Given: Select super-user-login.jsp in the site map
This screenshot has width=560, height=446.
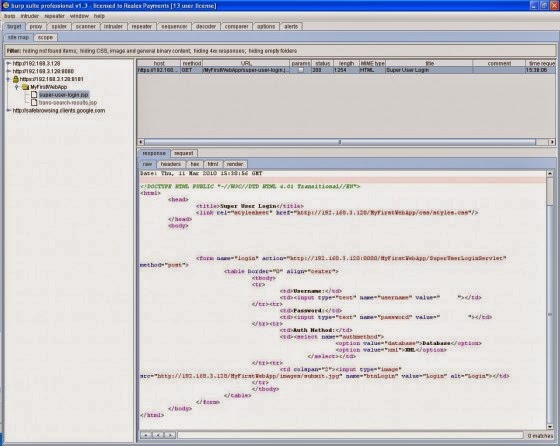Looking at the screenshot, I should [x=64, y=95].
